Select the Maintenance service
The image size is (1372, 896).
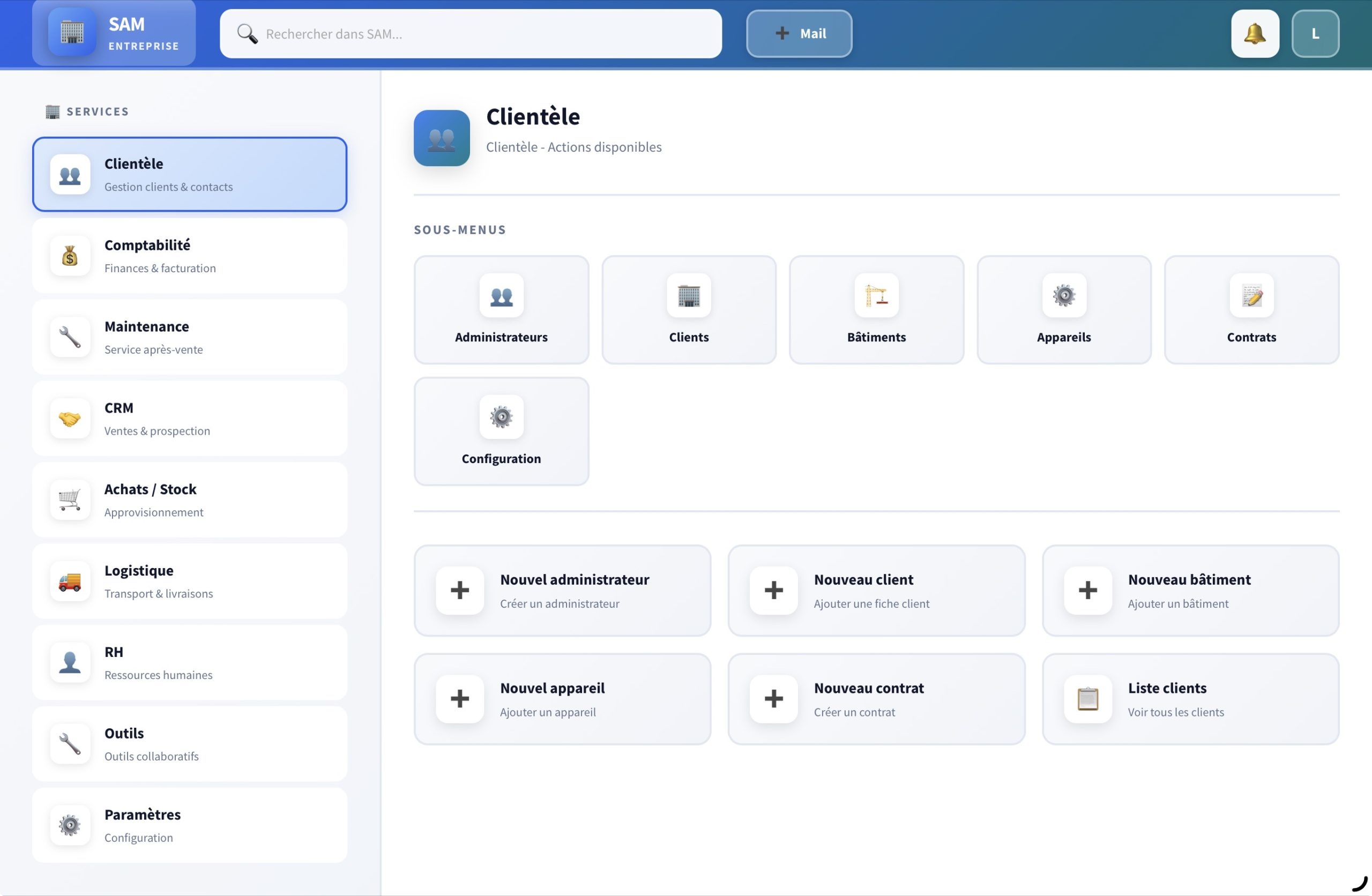[x=190, y=337]
